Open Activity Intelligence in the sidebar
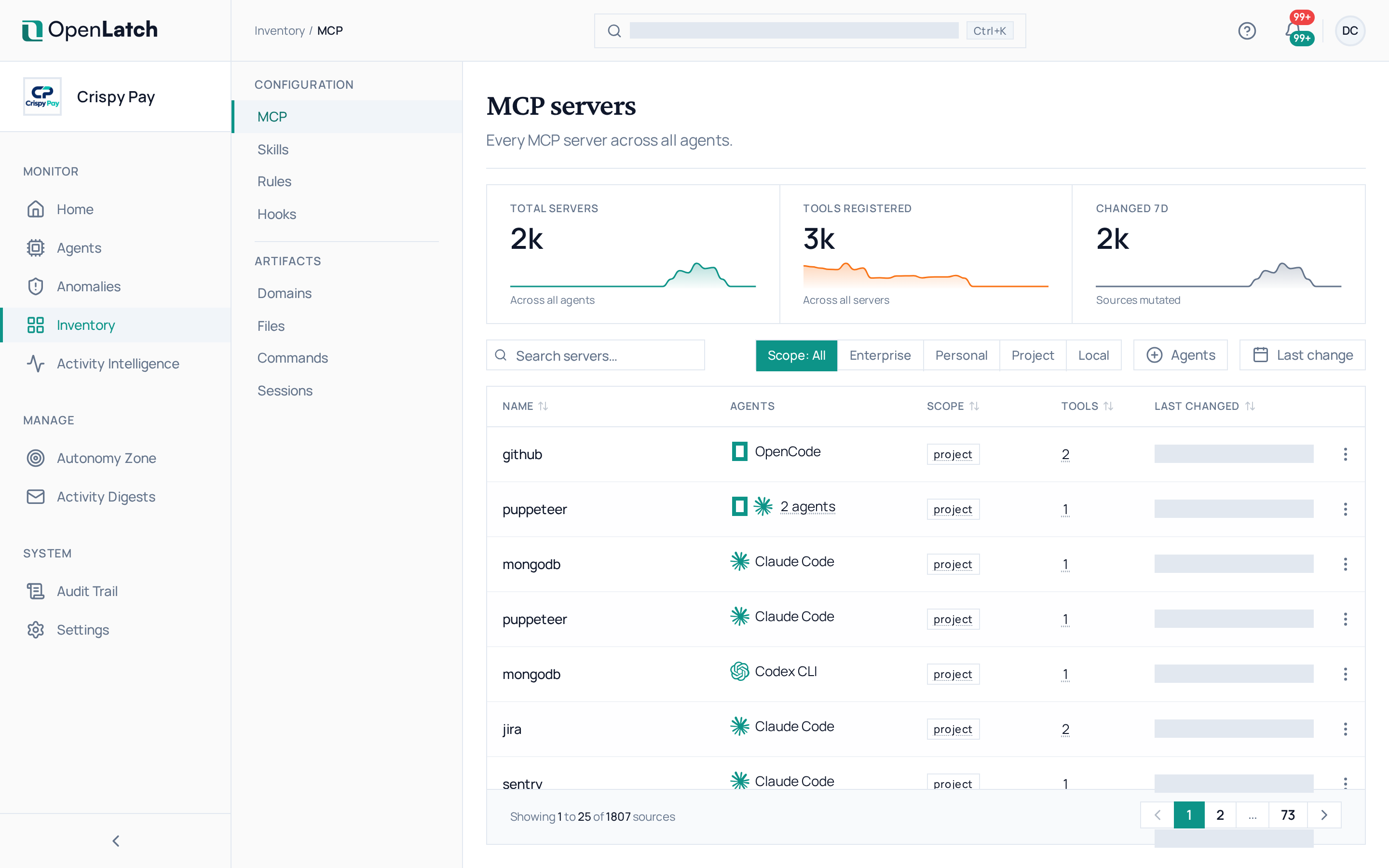 115,364
